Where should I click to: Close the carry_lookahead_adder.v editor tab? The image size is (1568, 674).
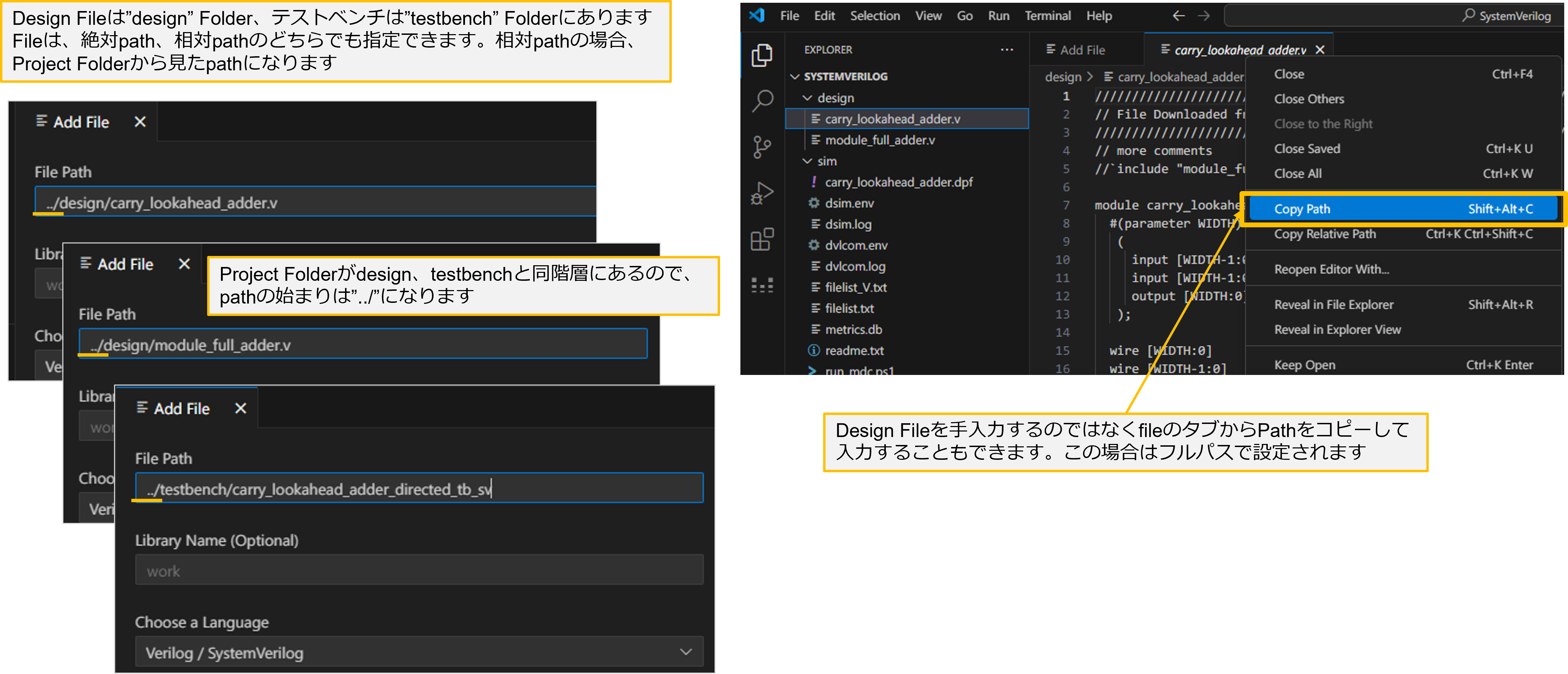point(1320,49)
